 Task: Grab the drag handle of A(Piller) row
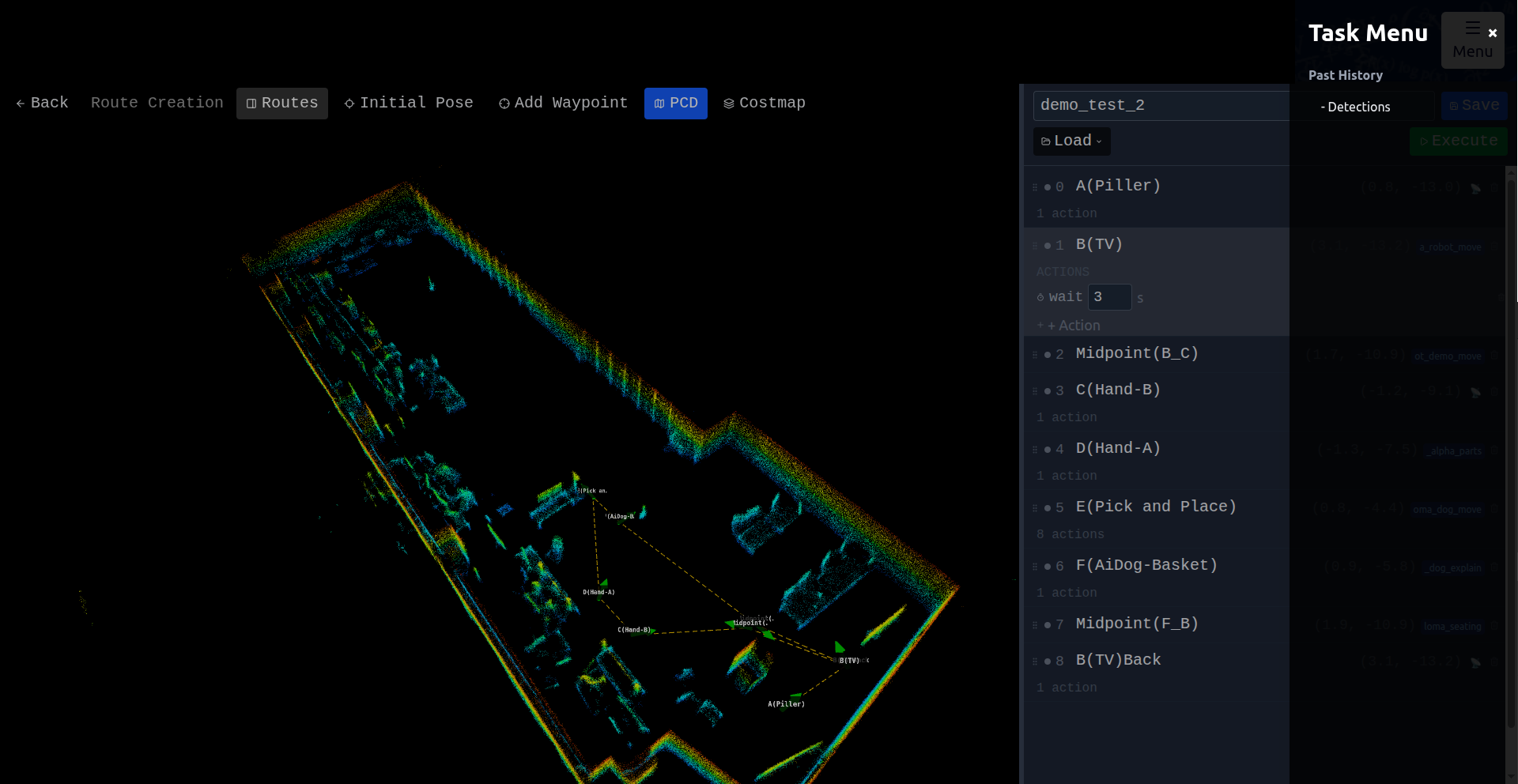click(x=1035, y=187)
